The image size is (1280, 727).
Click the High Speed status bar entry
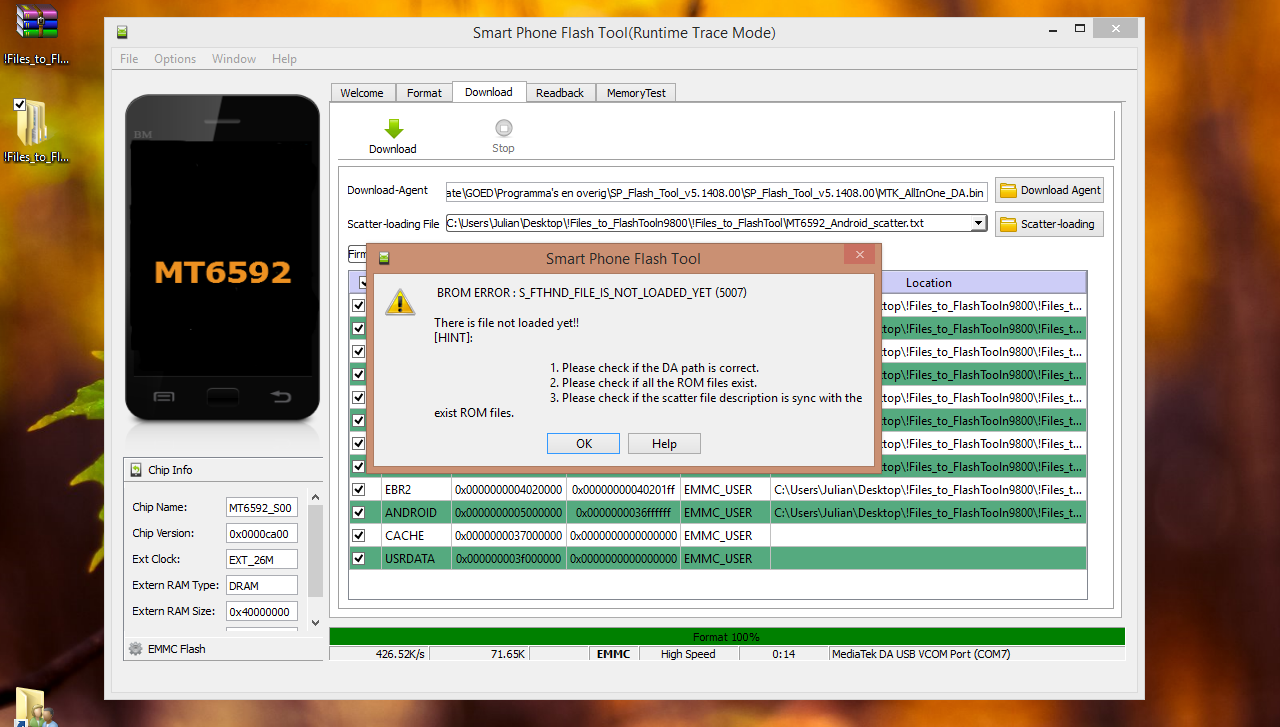coord(688,654)
